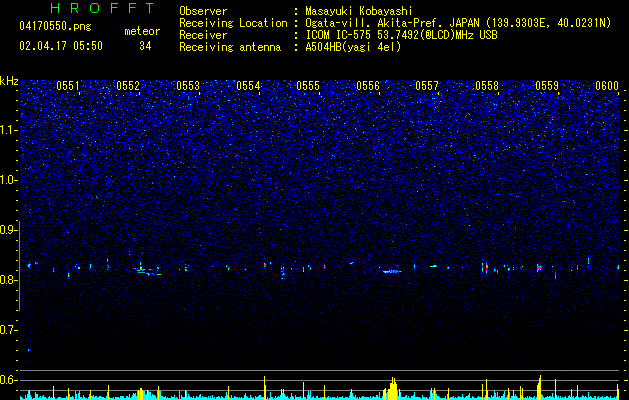
Task: Click the HROFFT title text
Action: click(103, 8)
